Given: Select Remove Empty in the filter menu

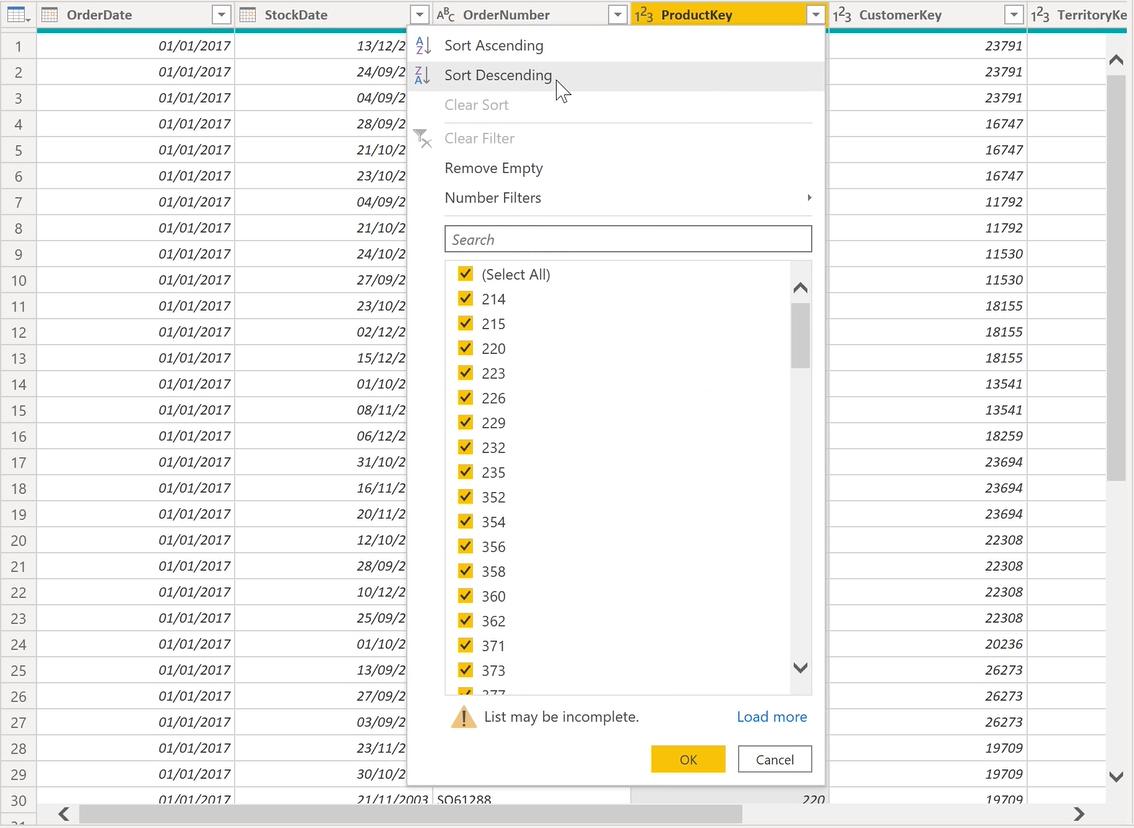Looking at the screenshot, I should click(494, 168).
